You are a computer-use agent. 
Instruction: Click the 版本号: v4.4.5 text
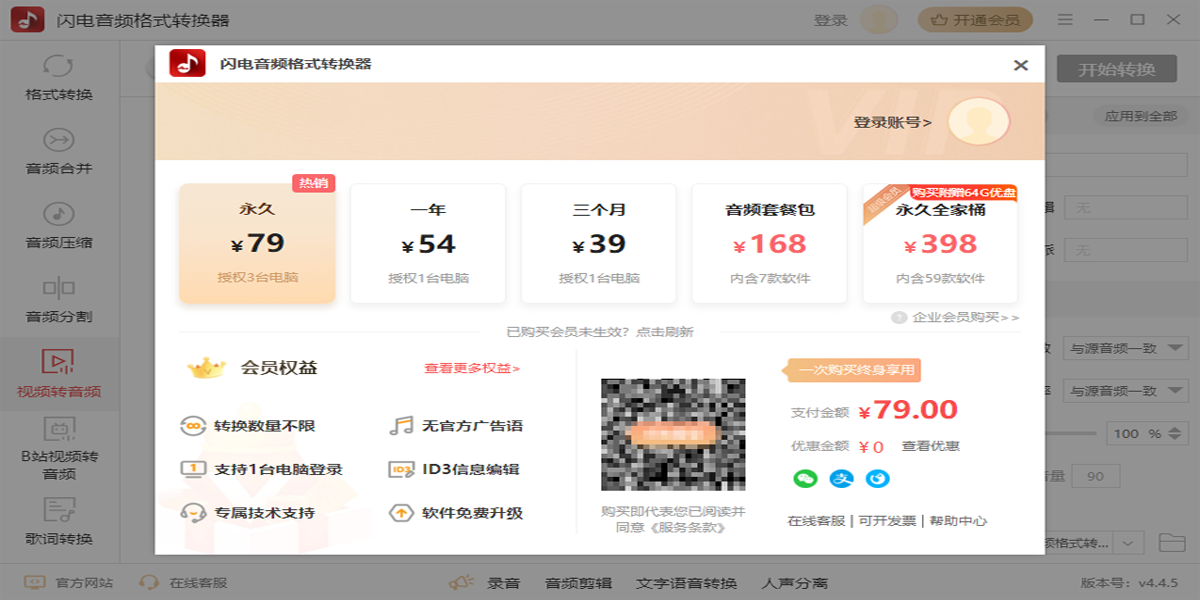[1129, 583]
